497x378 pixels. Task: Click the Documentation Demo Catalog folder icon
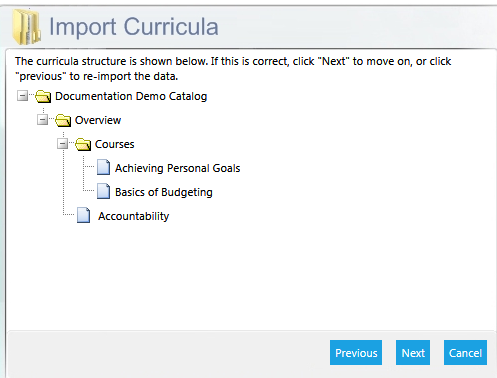[43, 96]
